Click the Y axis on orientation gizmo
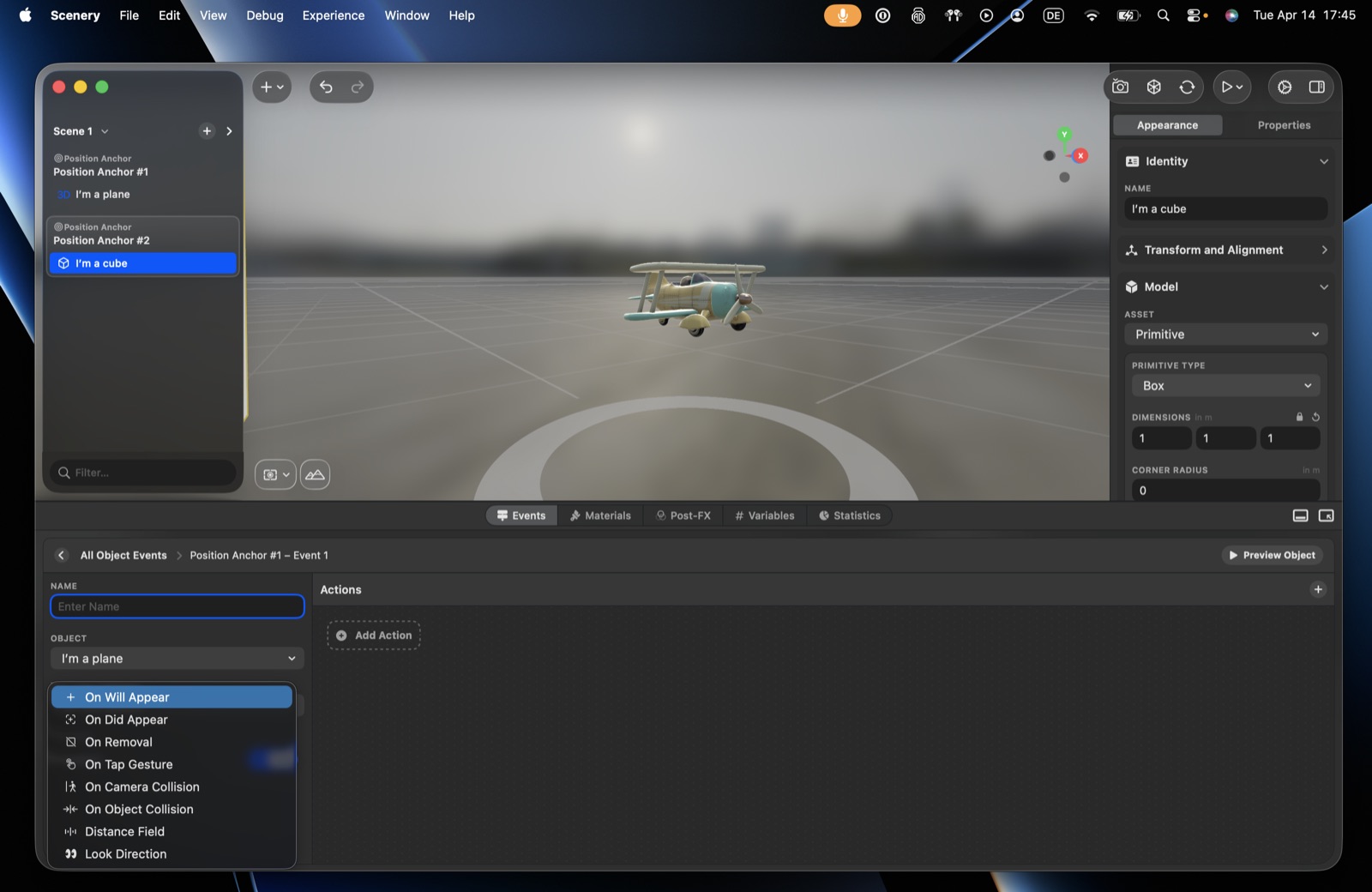 pyautogui.click(x=1064, y=135)
